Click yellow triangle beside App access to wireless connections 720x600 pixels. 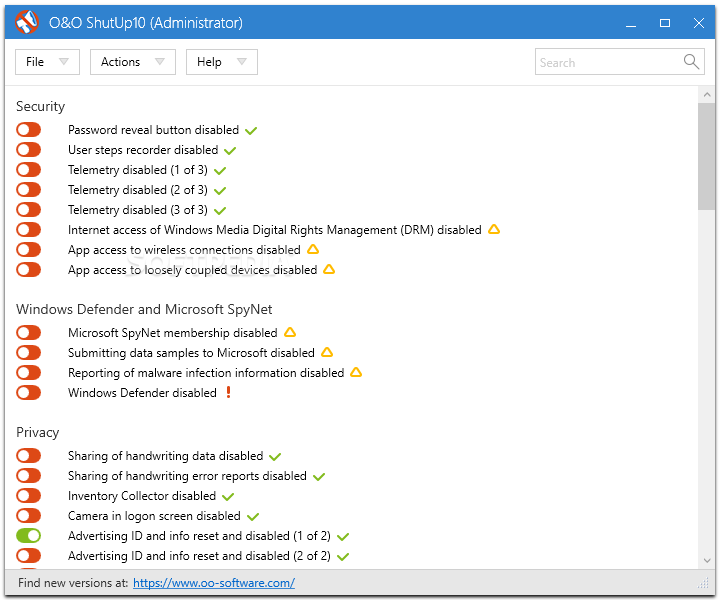(313, 249)
